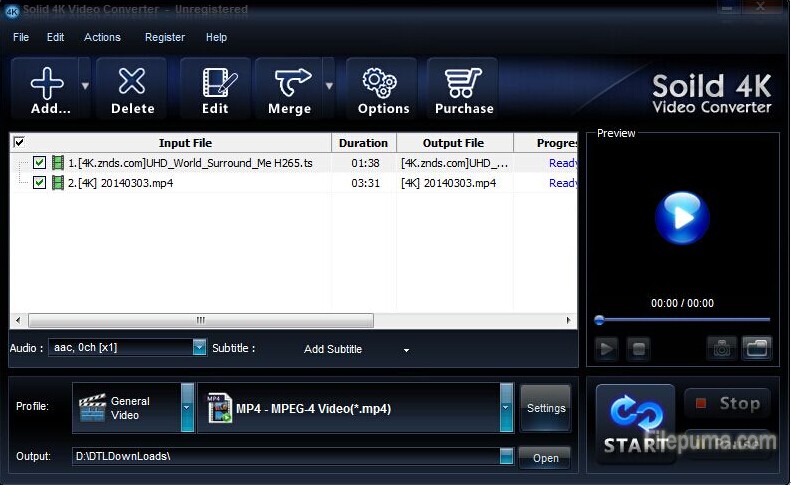Open the General Video profile category dropdown

(187, 407)
